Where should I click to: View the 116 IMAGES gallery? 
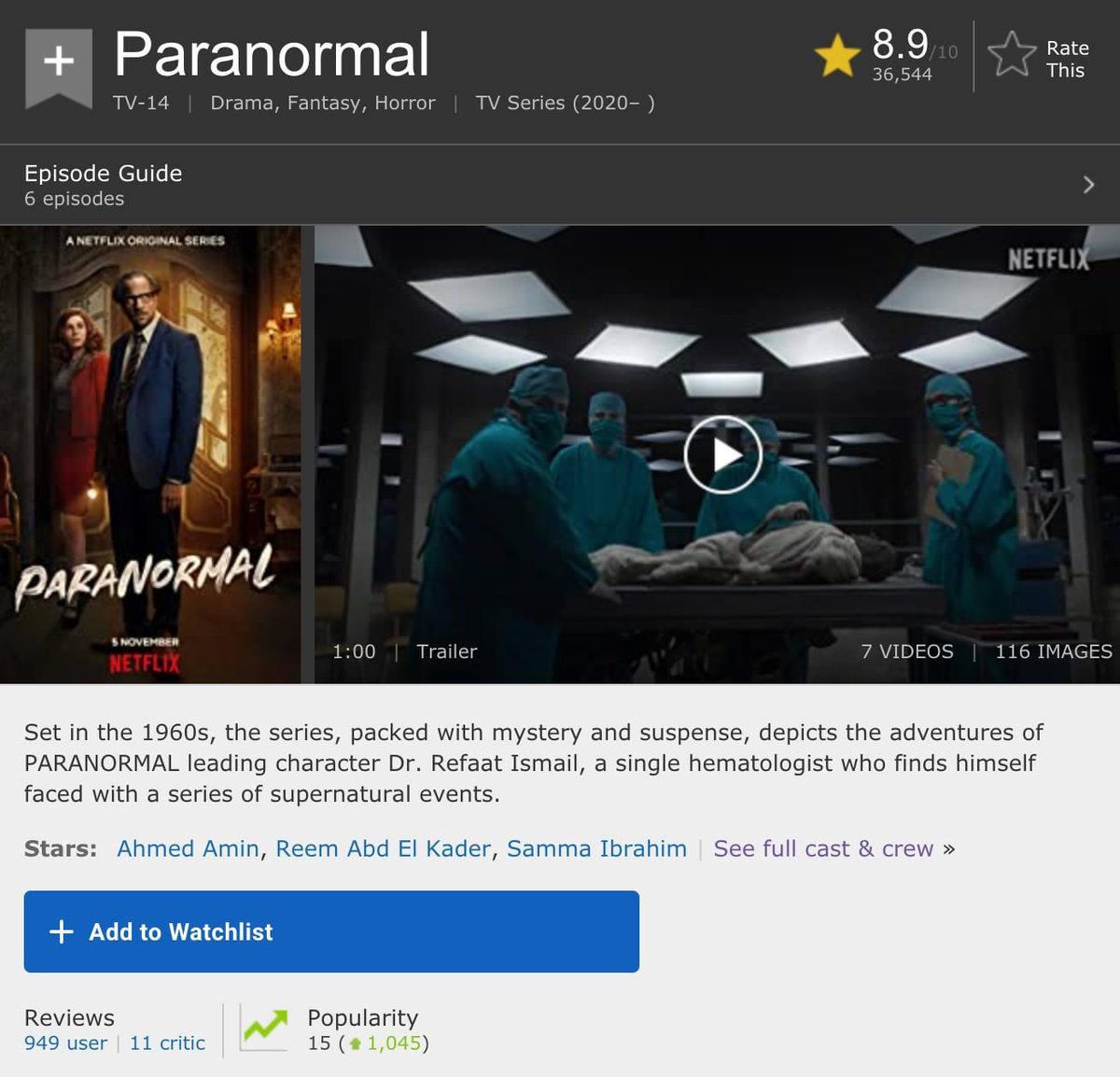pos(1054,651)
